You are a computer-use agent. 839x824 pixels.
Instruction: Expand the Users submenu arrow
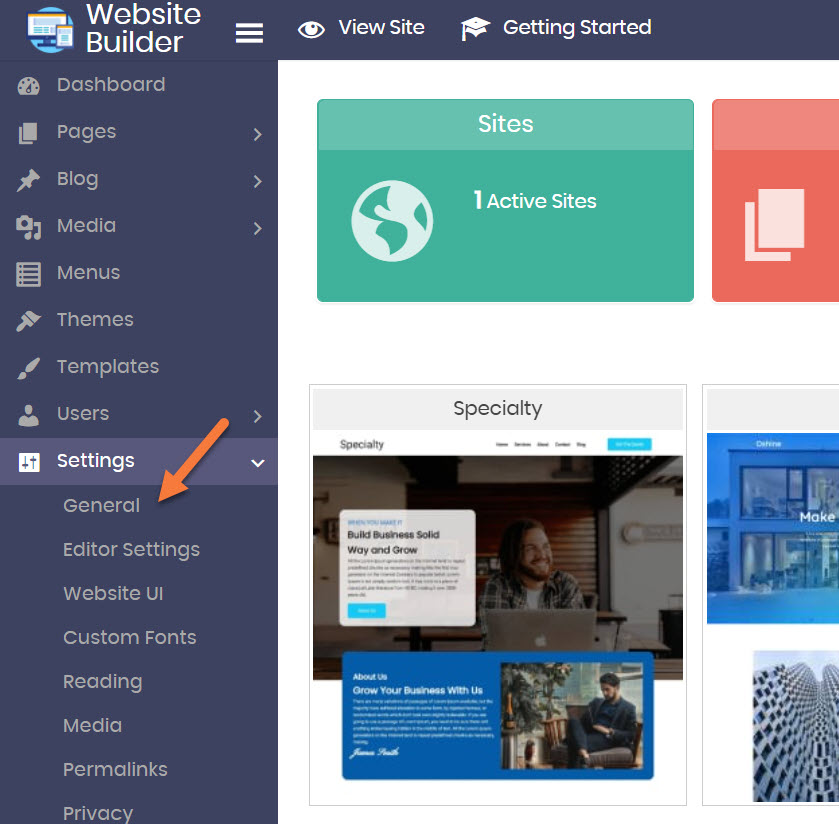click(257, 416)
